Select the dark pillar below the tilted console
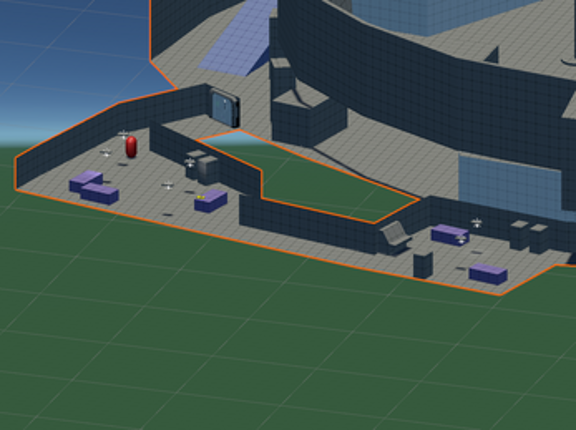This screenshot has width=576, height=430. pyautogui.click(x=423, y=265)
